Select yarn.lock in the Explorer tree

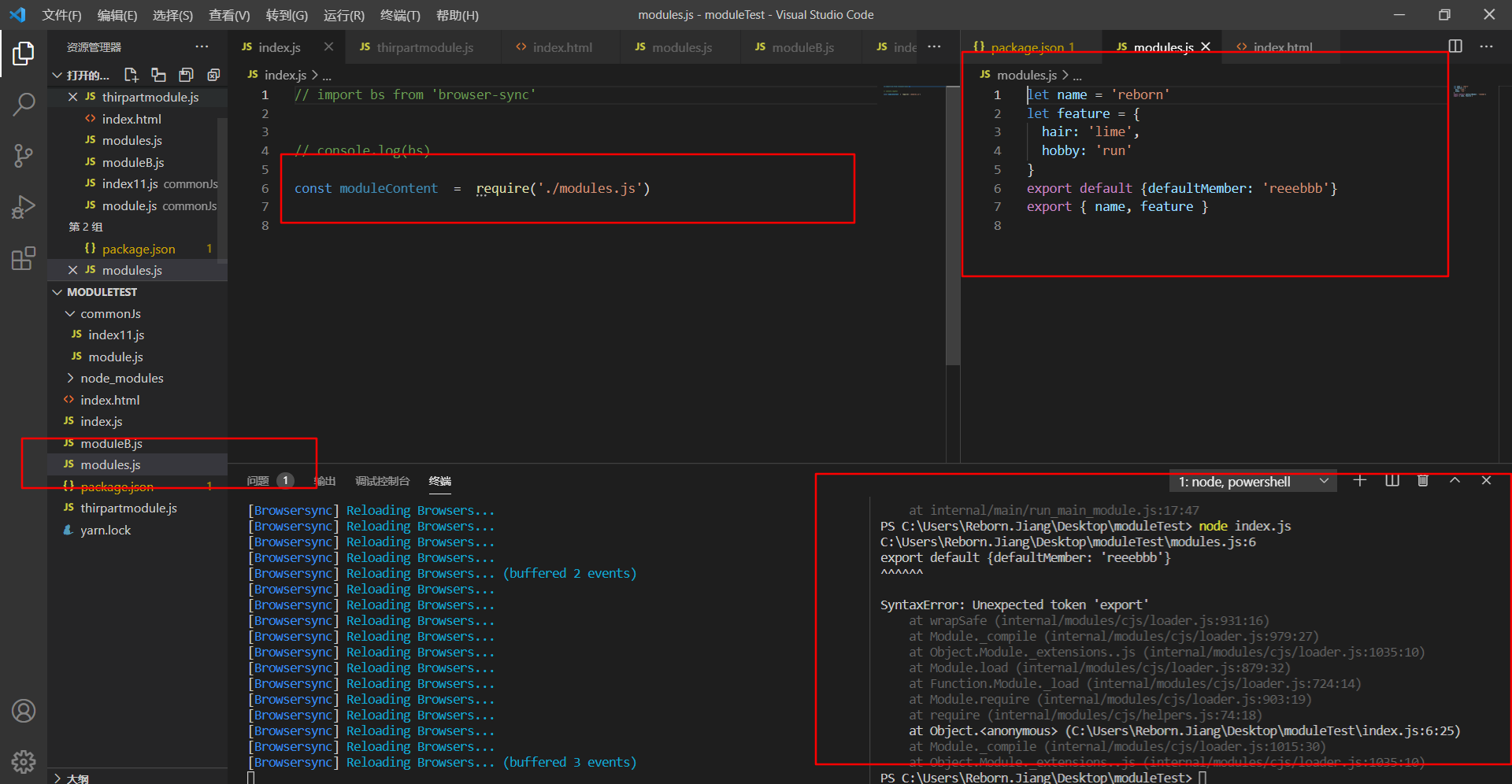pyautogui.click(x=104, y=530)
